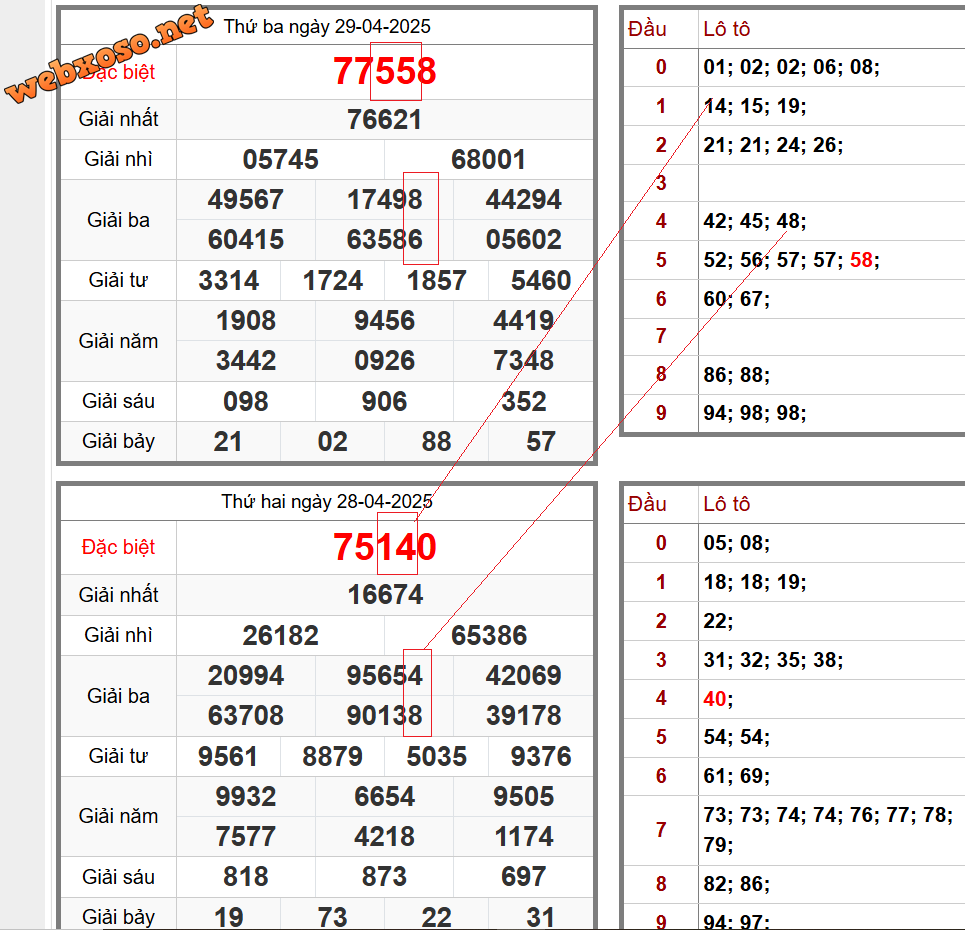Click the Lô tô row "18; 18; 19;"

tap(755, 582)
